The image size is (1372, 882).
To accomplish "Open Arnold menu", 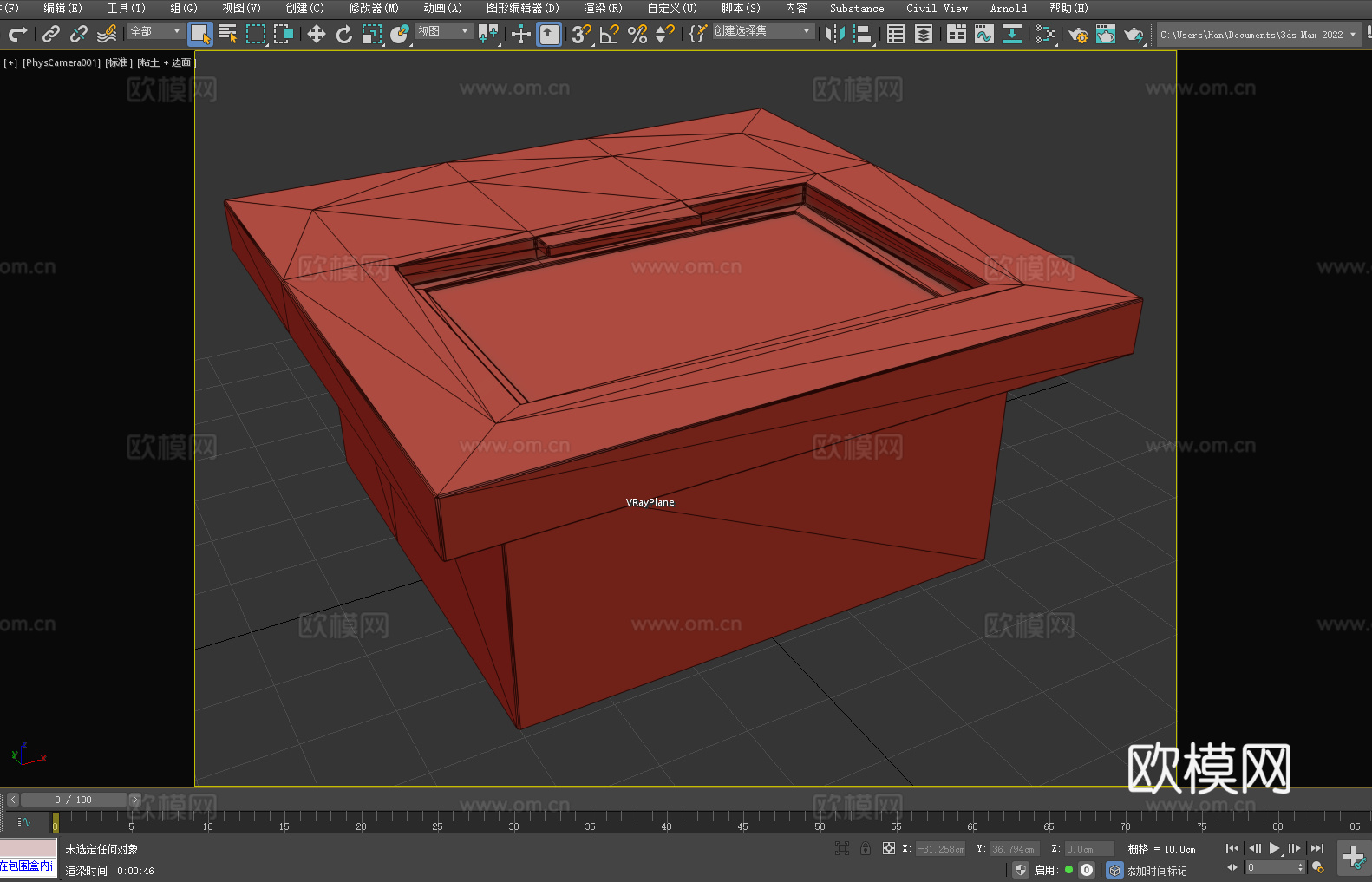I will click(1009, 8).
